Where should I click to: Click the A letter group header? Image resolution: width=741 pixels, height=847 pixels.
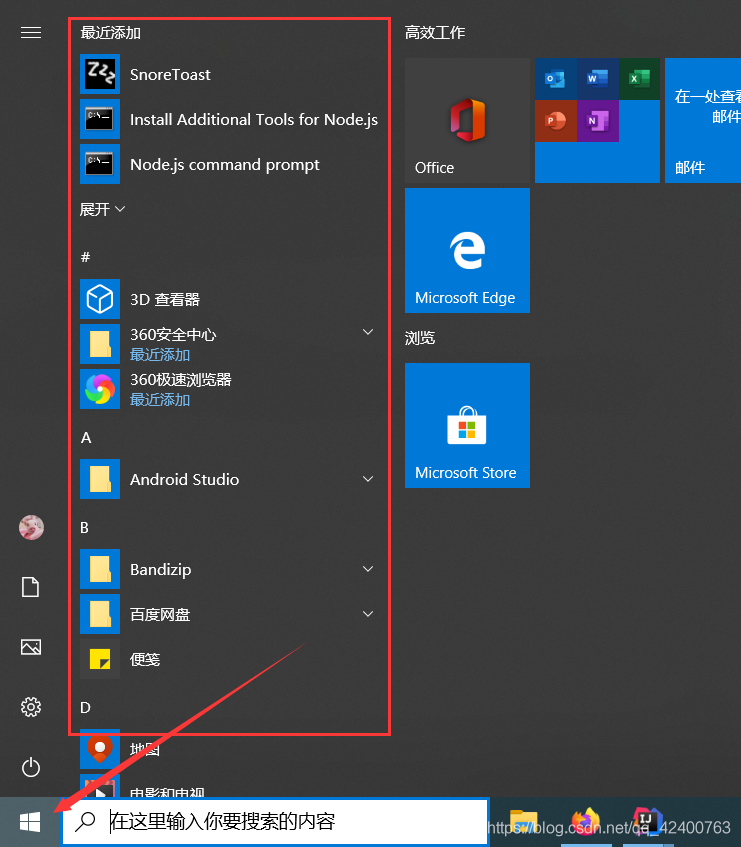point(86,438)
